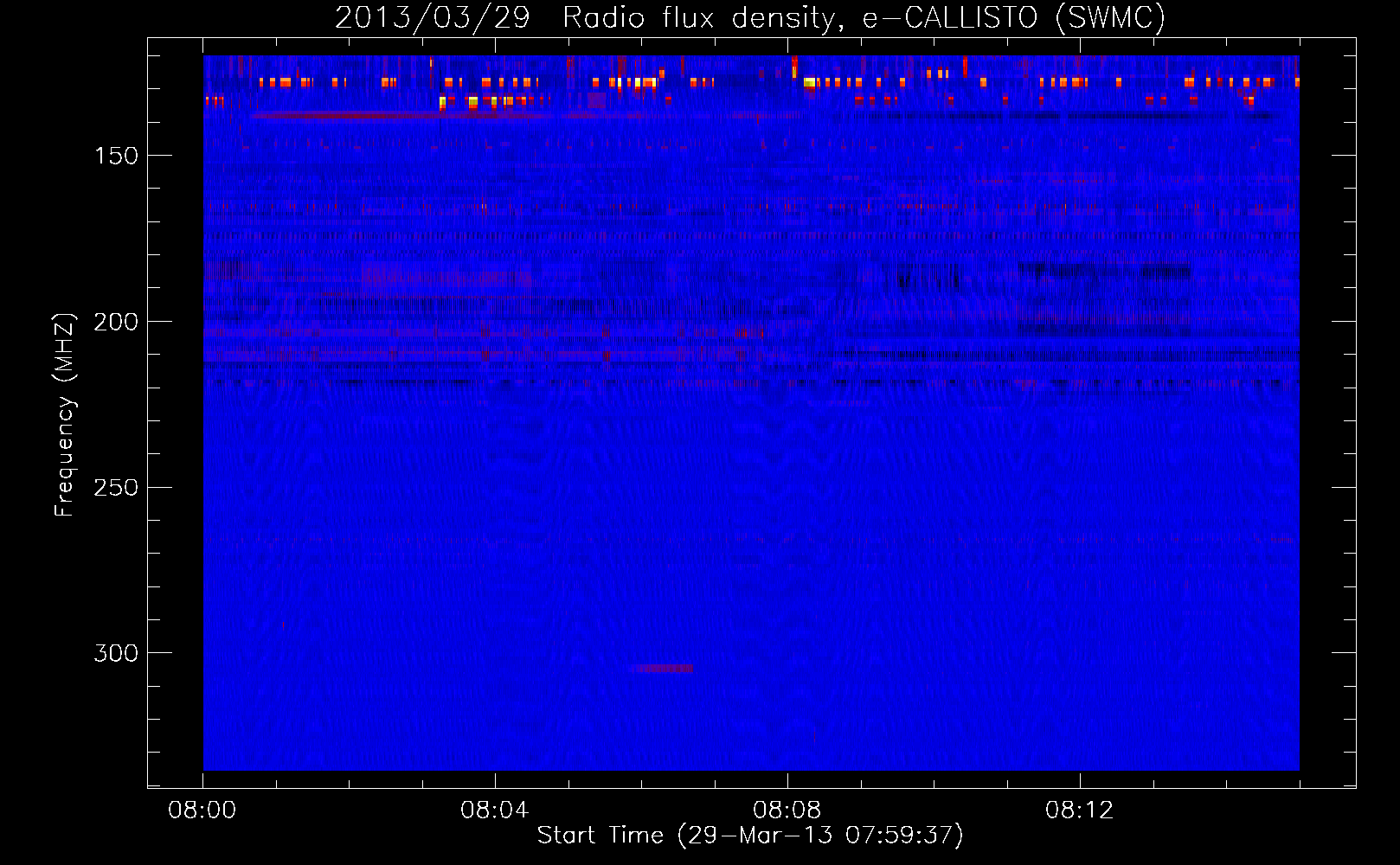1400x865 pixels.
Task: Click the 08:04 time tick label
Action: click(495, 811)
